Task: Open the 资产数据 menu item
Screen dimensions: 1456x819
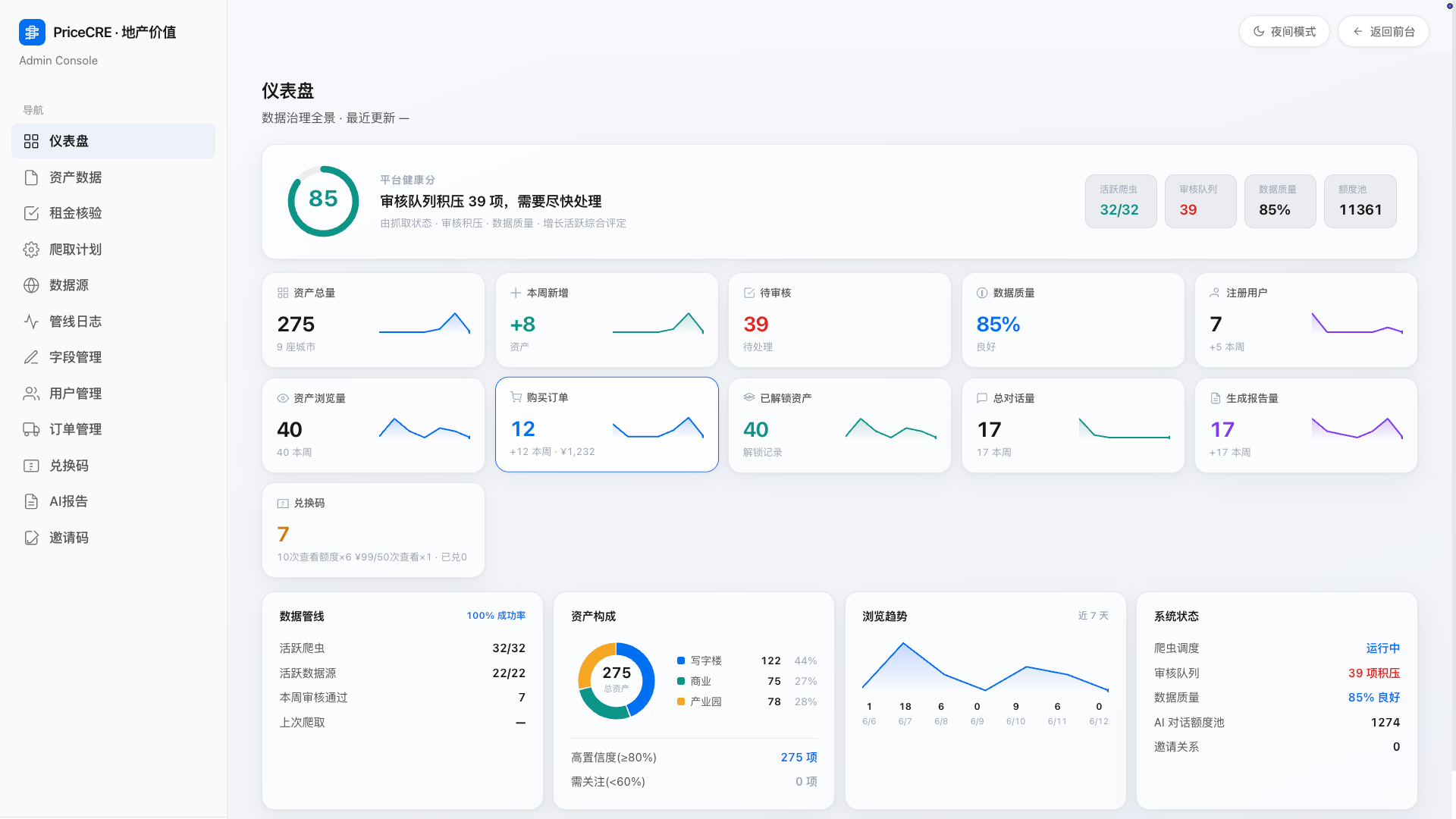Action: [x=113, y=177]
